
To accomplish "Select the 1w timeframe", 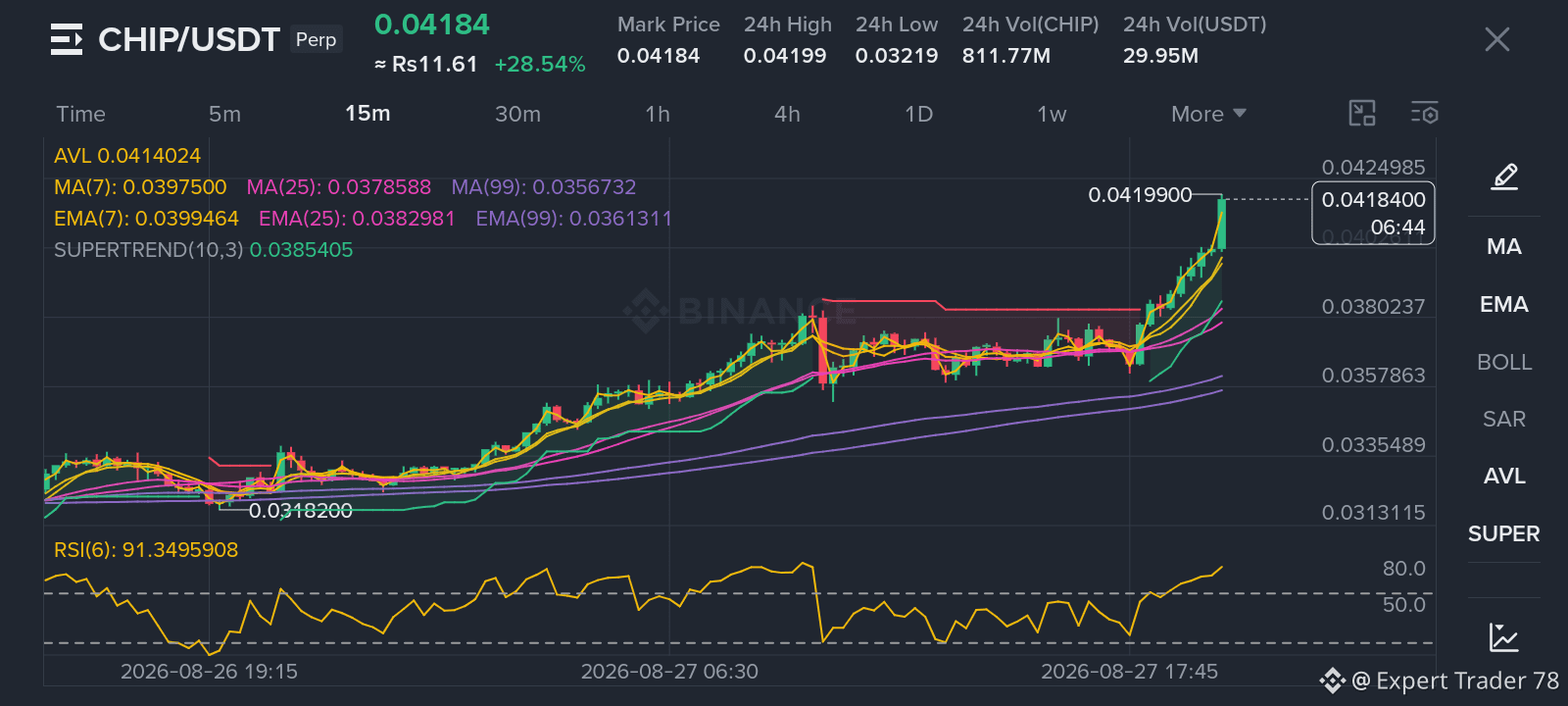I will [x=1052, y=114].
